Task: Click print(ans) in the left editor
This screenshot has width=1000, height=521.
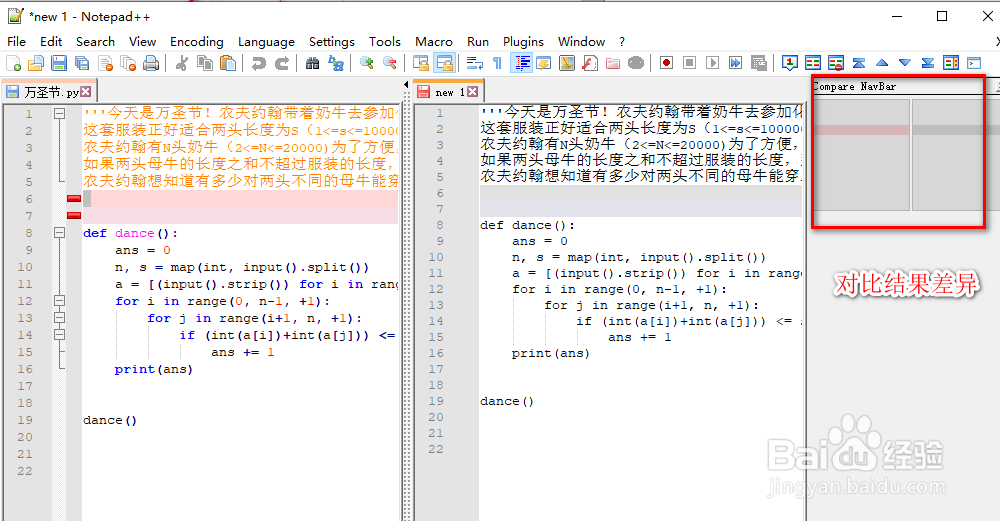Action: tap(154, 369)
